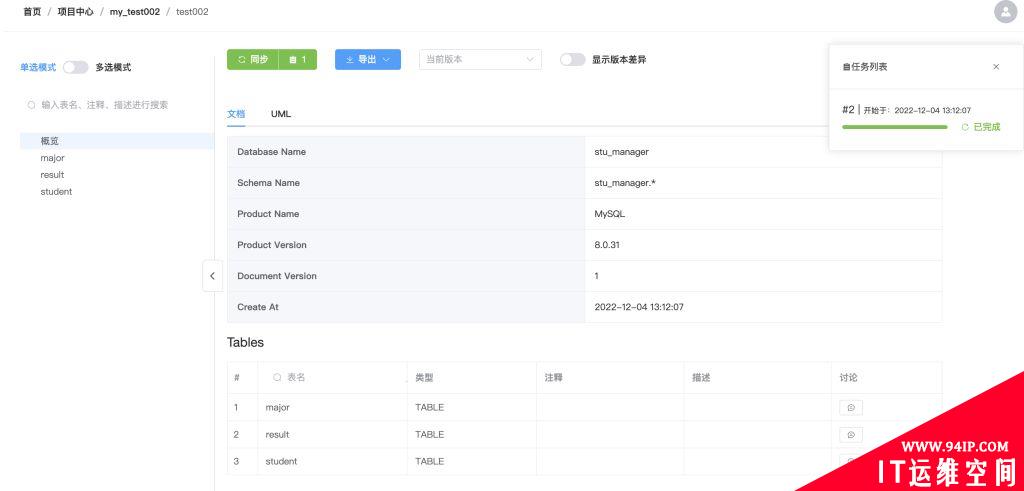The height and width of the screenshot is (491, 1024).
Task: Click student in the Tables list
Action: 281,461
